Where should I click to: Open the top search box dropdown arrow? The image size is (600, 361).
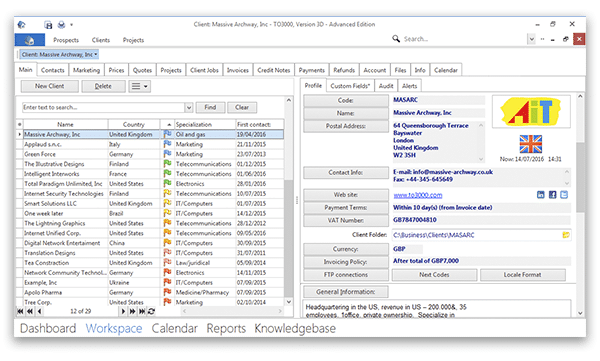[x=532, y=39]
